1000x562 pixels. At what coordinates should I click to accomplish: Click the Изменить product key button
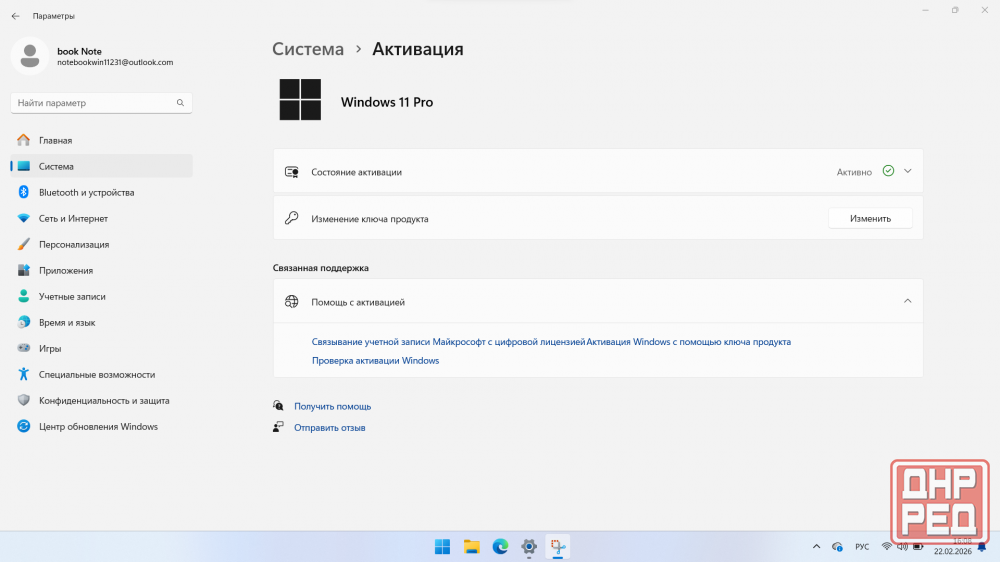(x=870, y=218)
